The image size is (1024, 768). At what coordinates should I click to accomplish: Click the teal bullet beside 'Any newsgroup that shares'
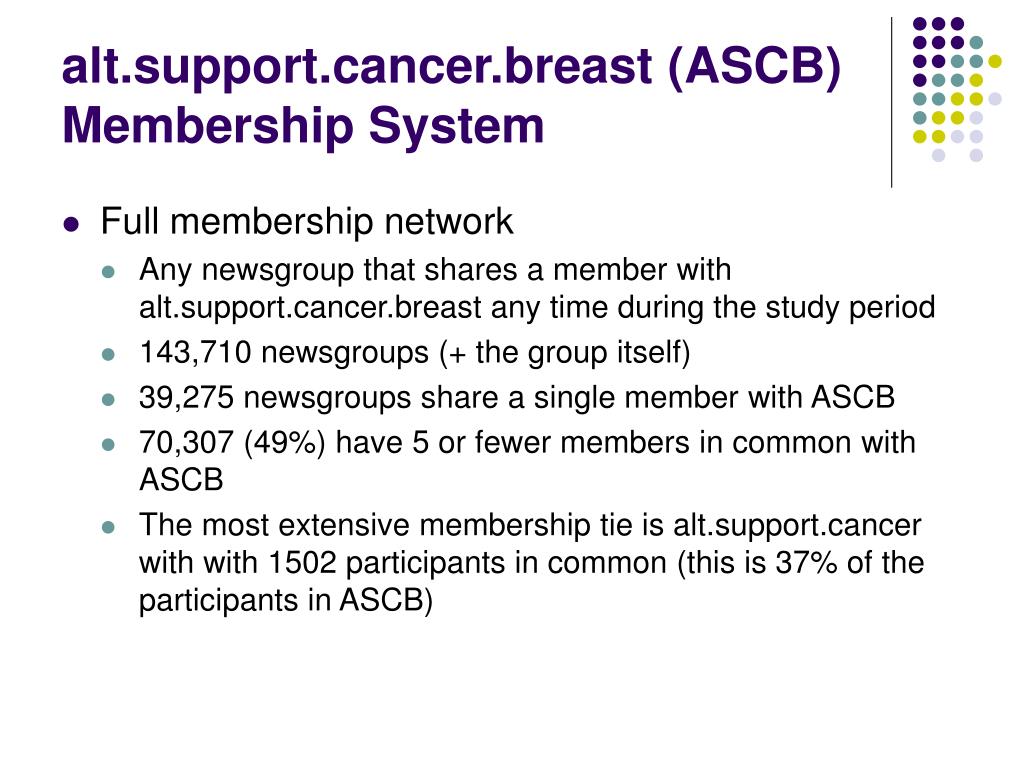click(x=108, y=272)
